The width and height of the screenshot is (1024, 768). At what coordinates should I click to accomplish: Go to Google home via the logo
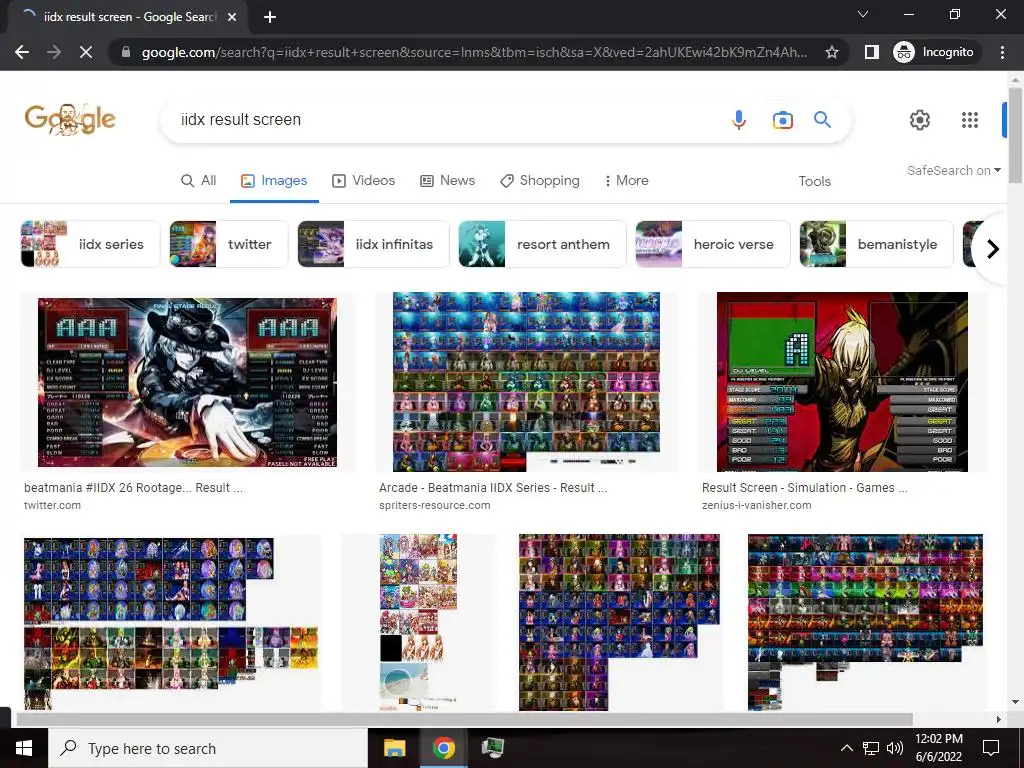[70, 119]
